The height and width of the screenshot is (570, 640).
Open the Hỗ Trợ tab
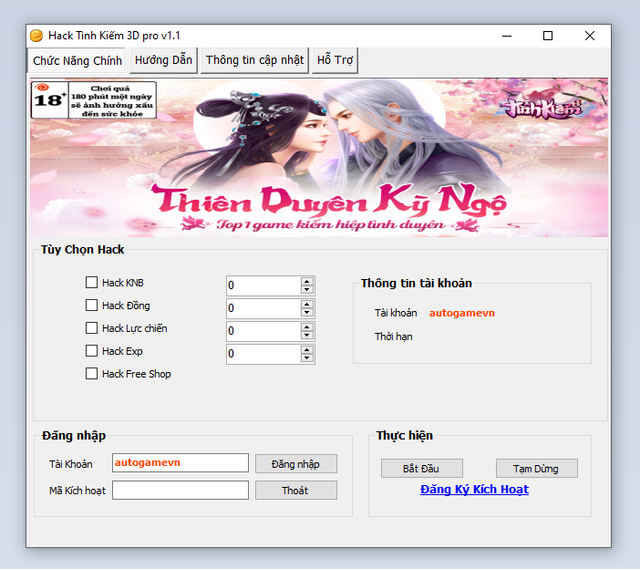coord(335,60)
